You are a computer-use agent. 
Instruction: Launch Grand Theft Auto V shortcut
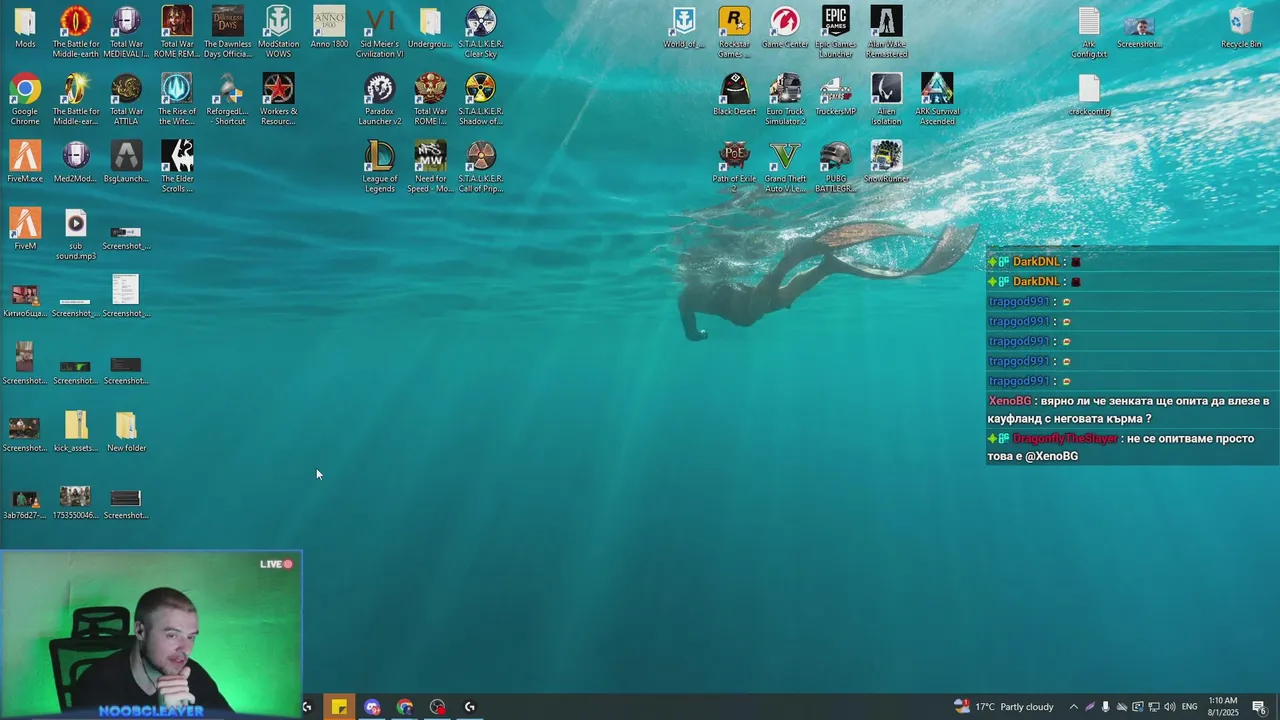785,166
